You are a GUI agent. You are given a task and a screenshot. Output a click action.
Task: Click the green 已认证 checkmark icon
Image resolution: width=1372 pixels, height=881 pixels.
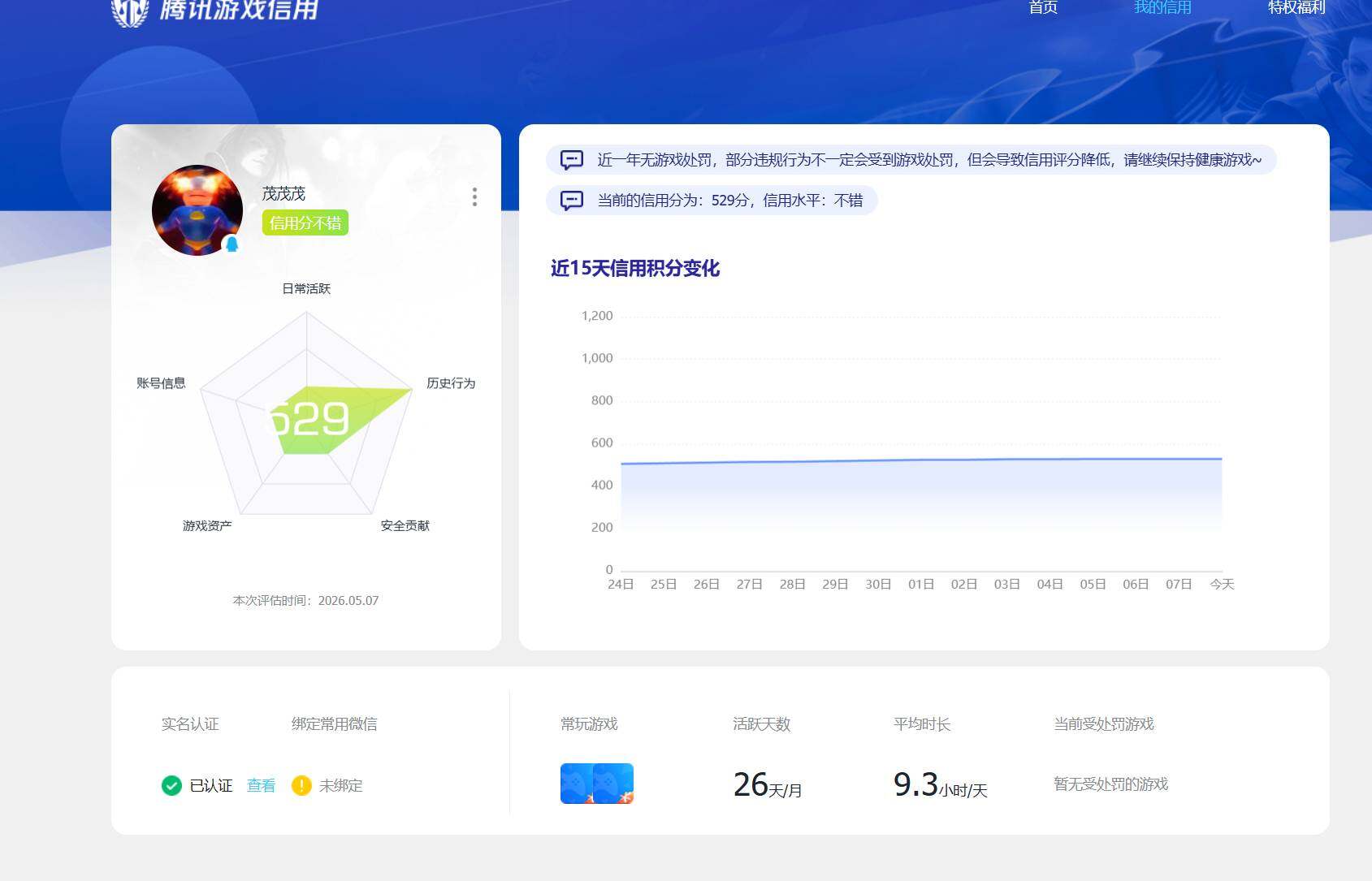[x=171, y=785]
